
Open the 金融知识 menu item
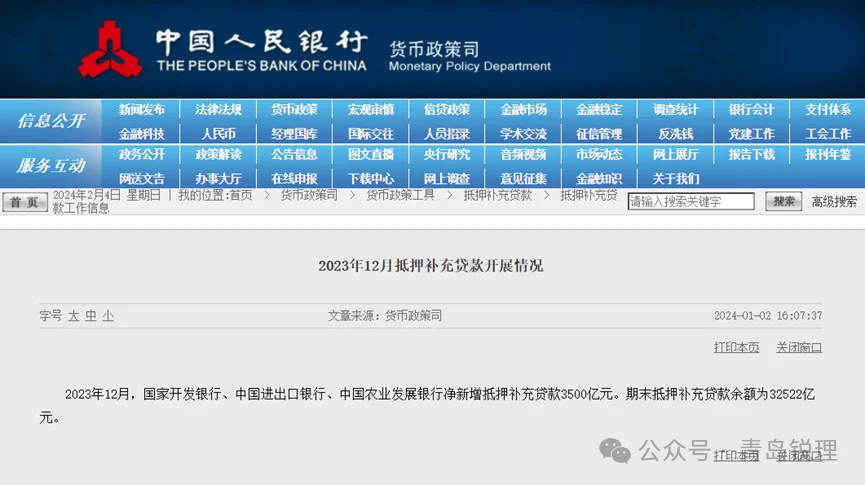(599, 179)
